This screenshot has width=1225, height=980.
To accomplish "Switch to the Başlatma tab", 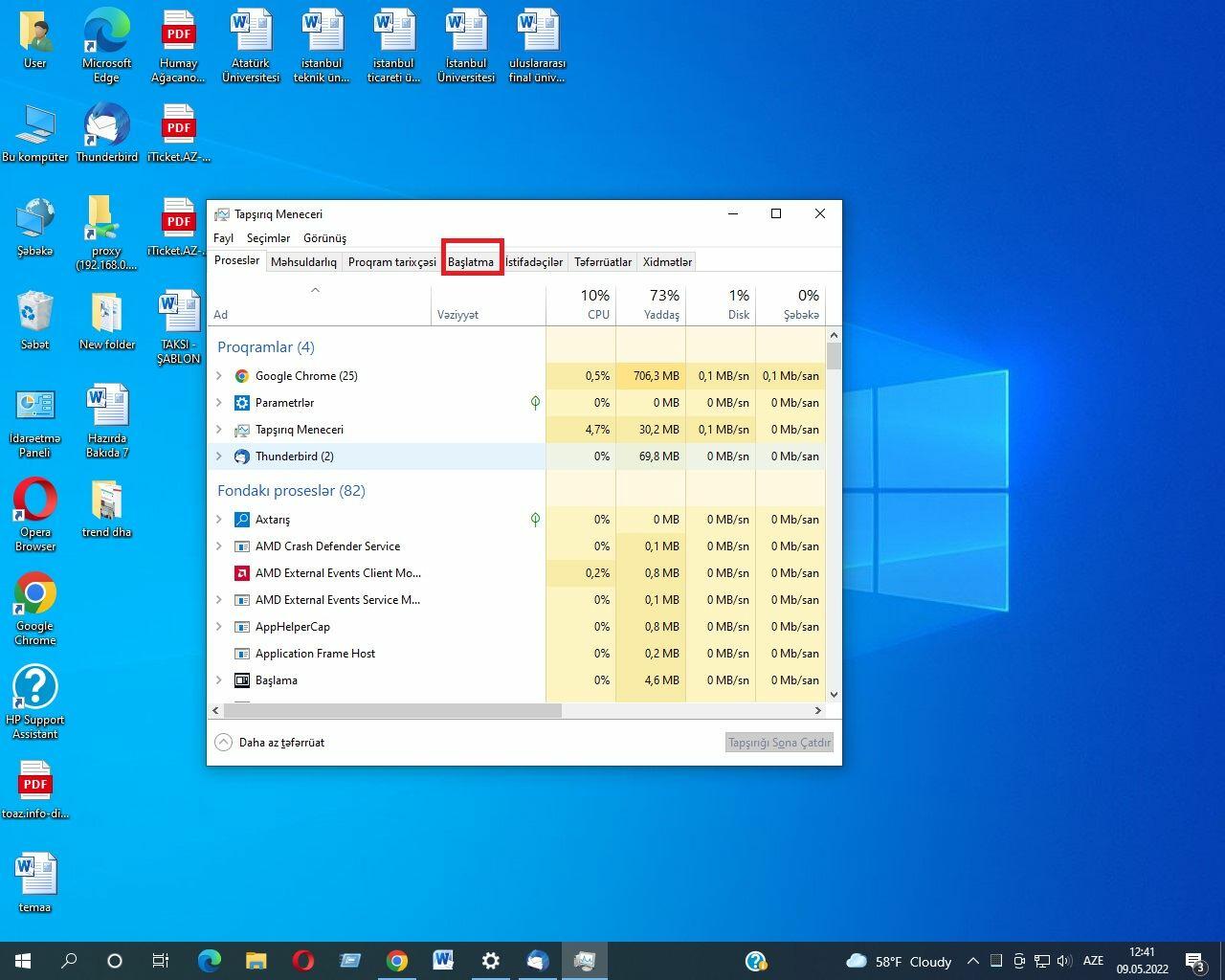I will point(471,261).
